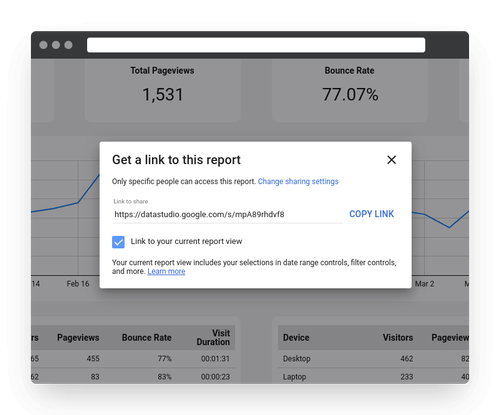500x415 pixels.
Task: Click the pageviews cell showing 83
Action: pos(95,377)
